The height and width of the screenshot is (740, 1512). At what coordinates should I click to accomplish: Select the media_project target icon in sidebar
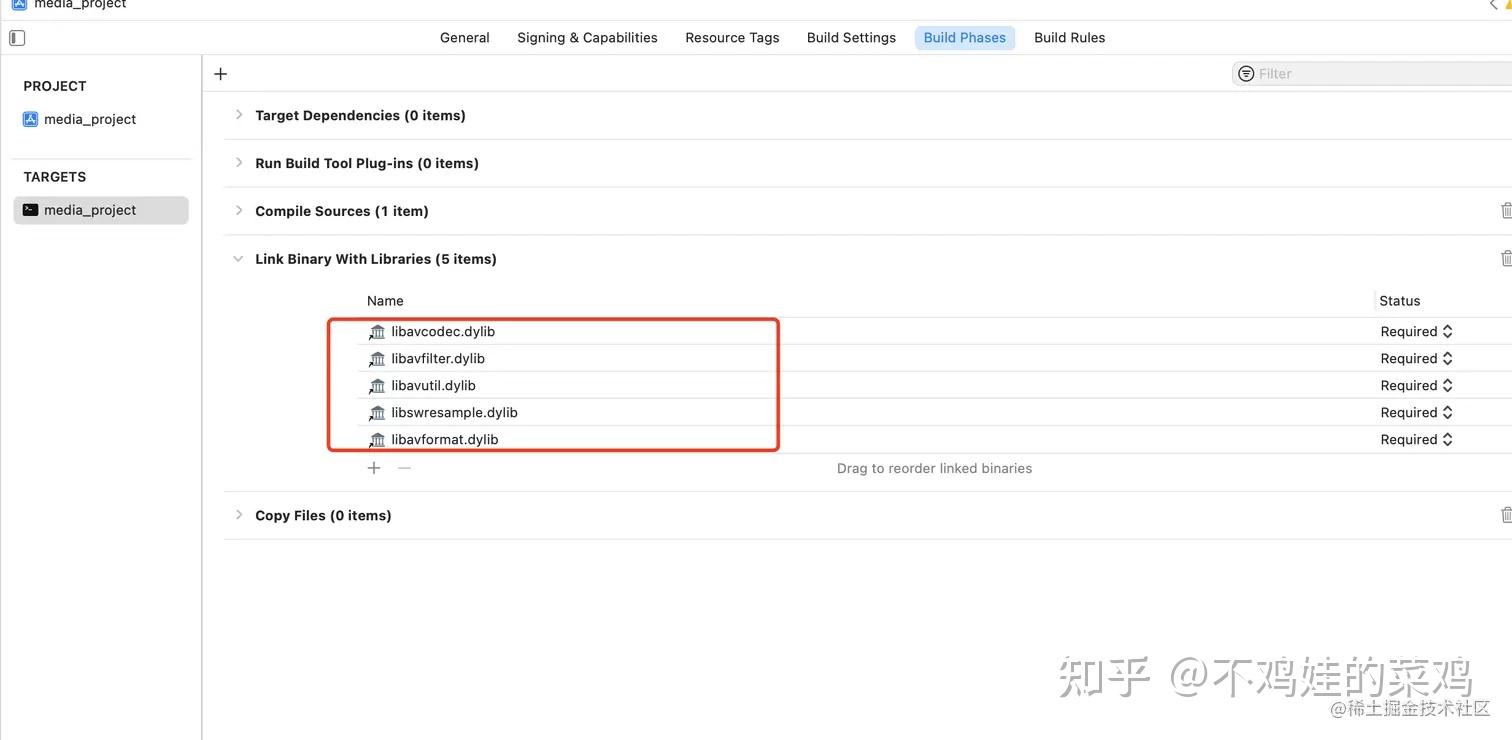point(29,210)
